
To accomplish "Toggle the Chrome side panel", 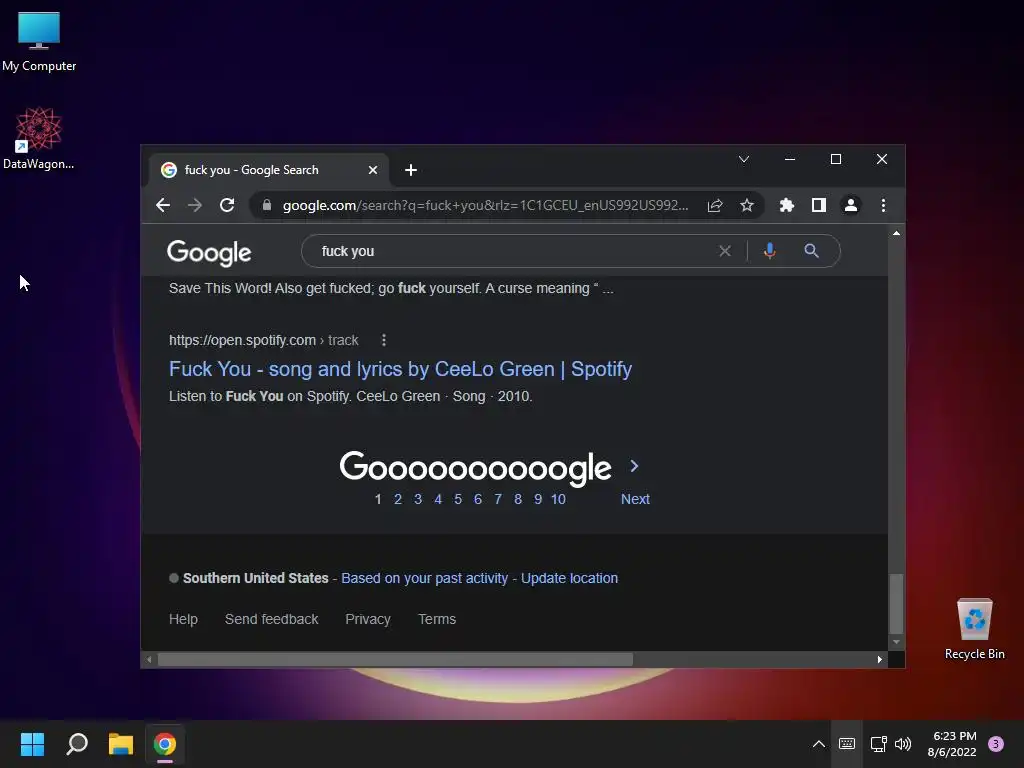I will click(818, 205).
